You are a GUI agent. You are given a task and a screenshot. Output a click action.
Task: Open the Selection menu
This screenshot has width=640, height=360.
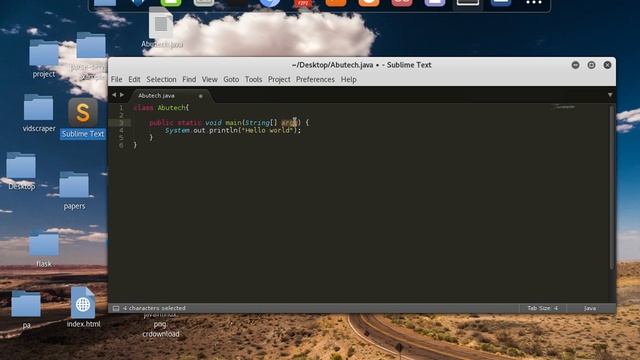[161, 79]
